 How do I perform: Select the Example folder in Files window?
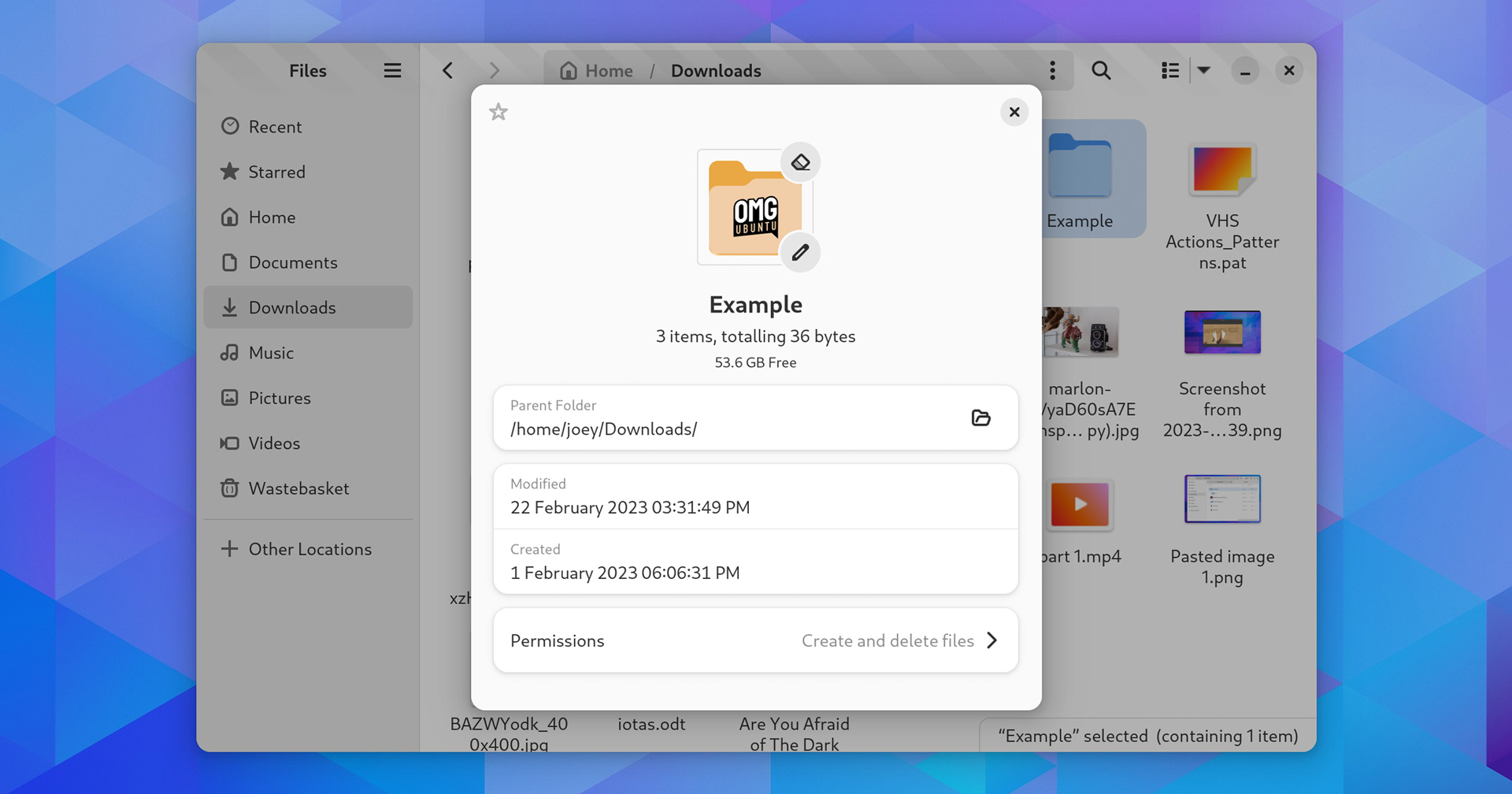1094,180
